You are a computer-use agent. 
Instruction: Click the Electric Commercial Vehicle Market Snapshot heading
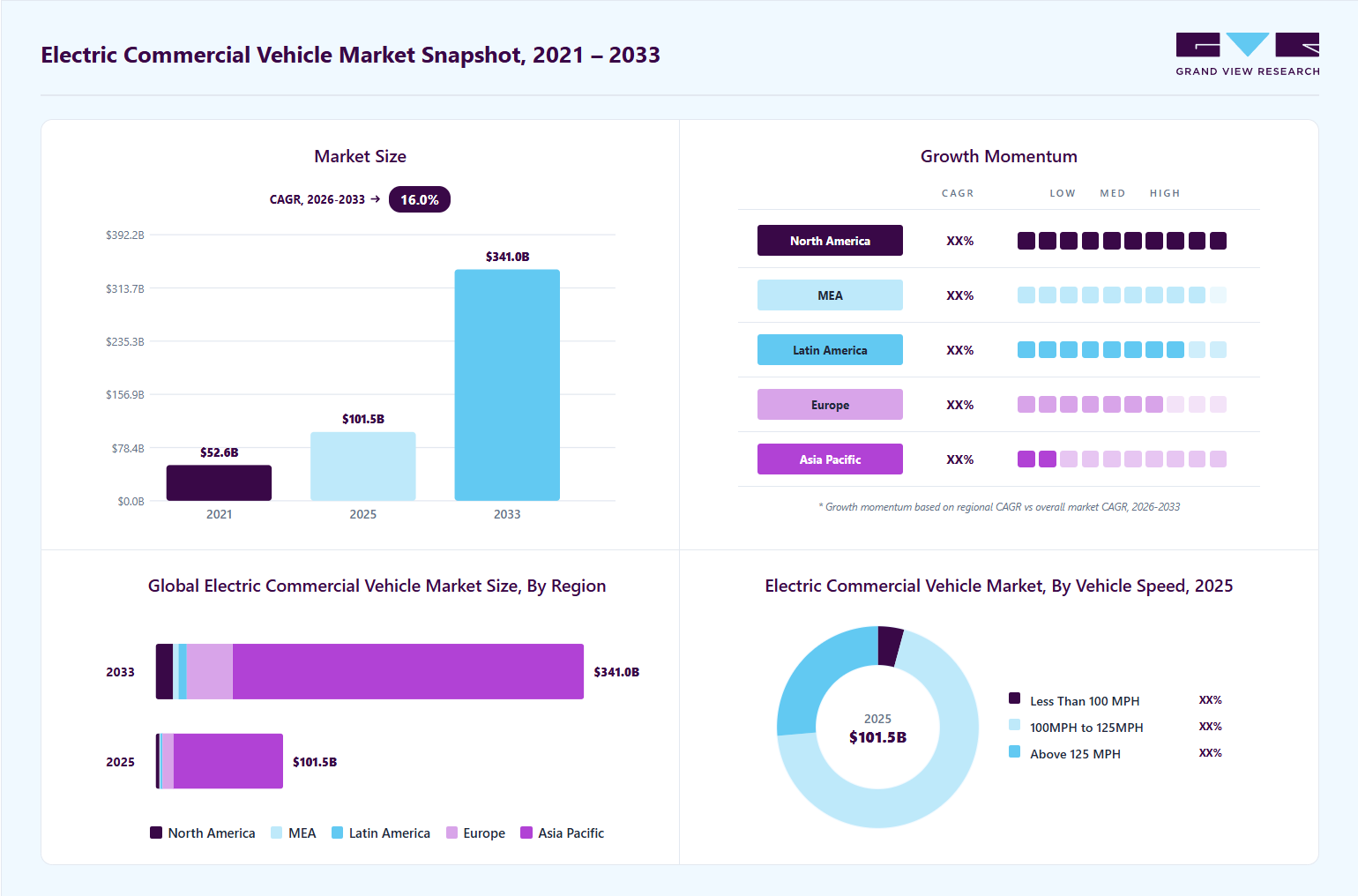pyautogui.click(x=350, y=55)
